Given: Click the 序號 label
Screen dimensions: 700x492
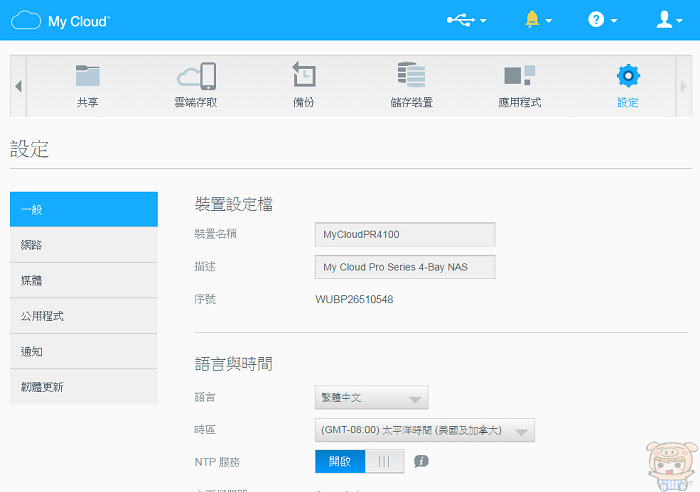Looking at the screenshot, I should 205,299.
